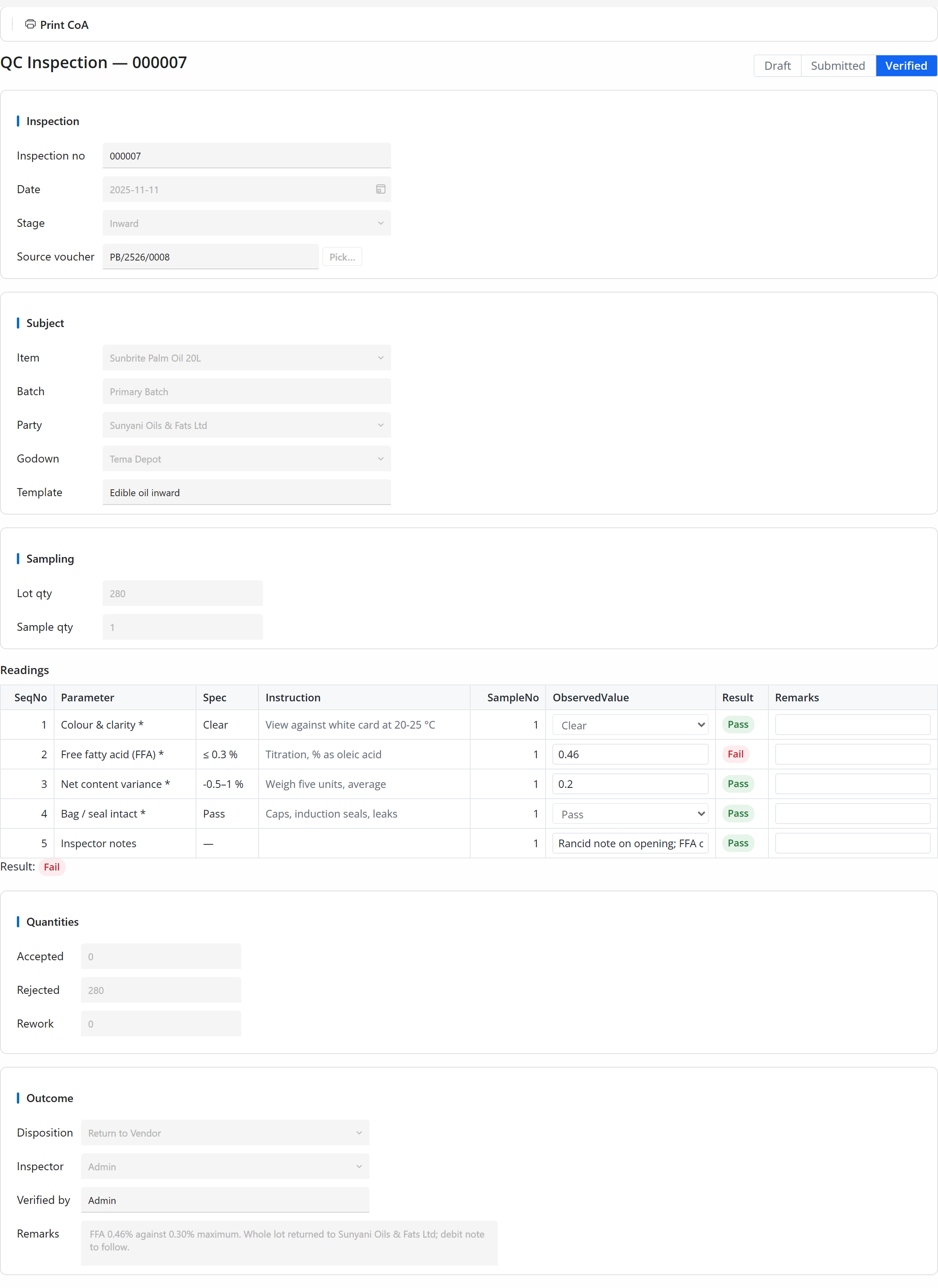Click the Outcome Remarks text area
The image size is (938, 1288).
tap(289, 1243)
